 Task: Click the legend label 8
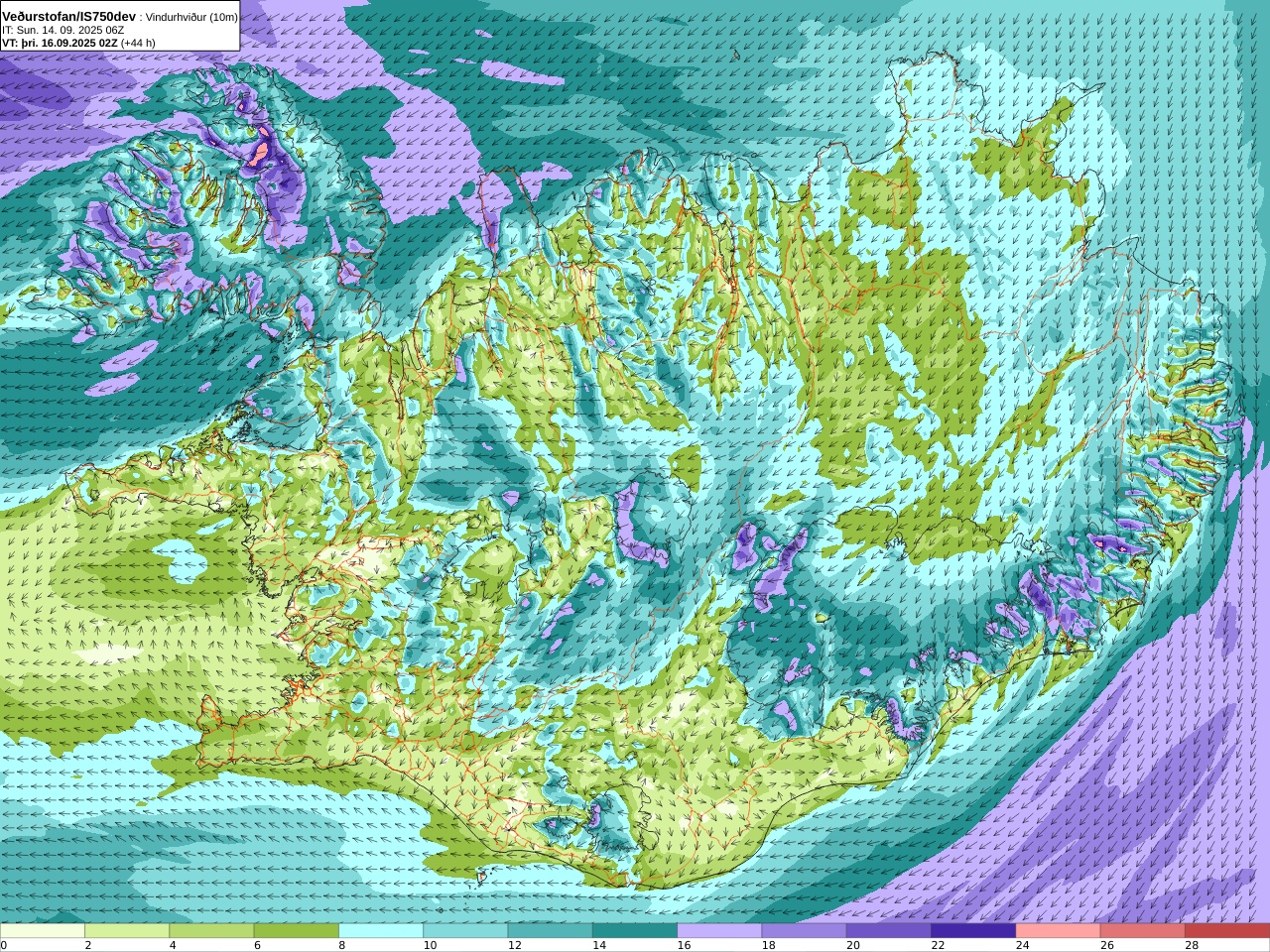click(341, 945)
